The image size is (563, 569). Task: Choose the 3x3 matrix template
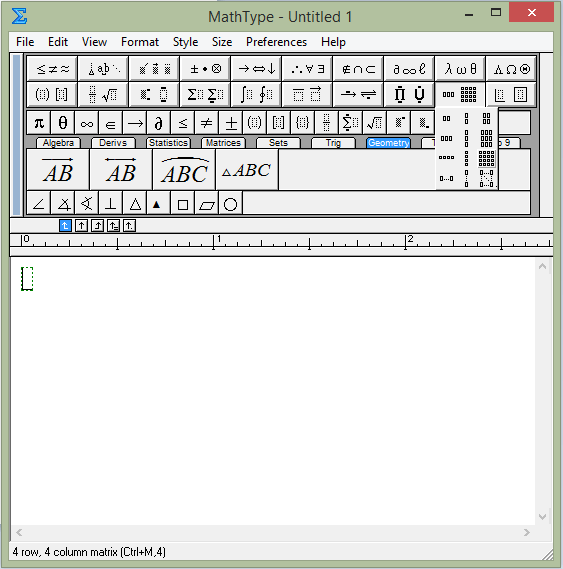coord(486,138)
